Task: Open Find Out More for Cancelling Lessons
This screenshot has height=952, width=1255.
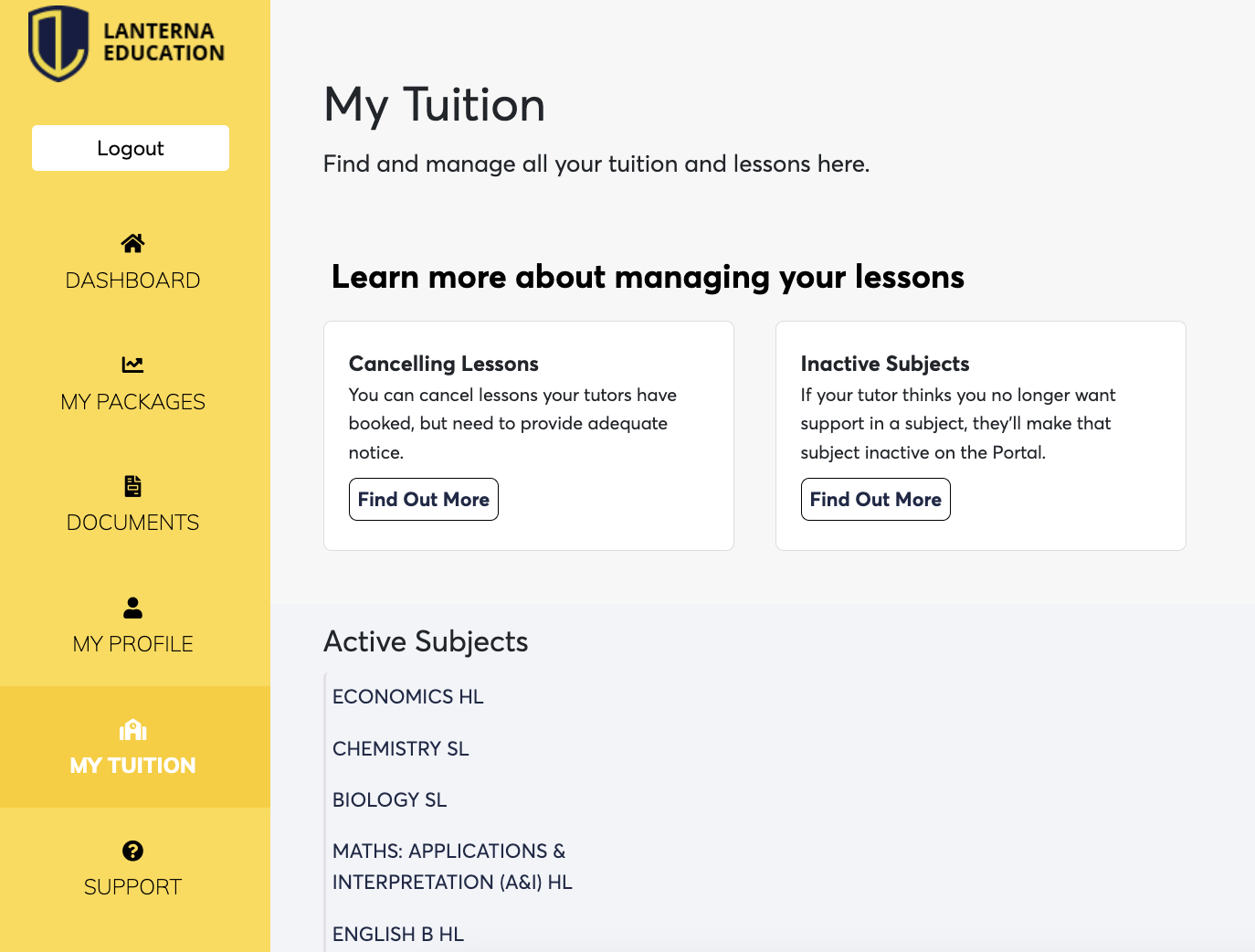Action: (x=423, y=499)
